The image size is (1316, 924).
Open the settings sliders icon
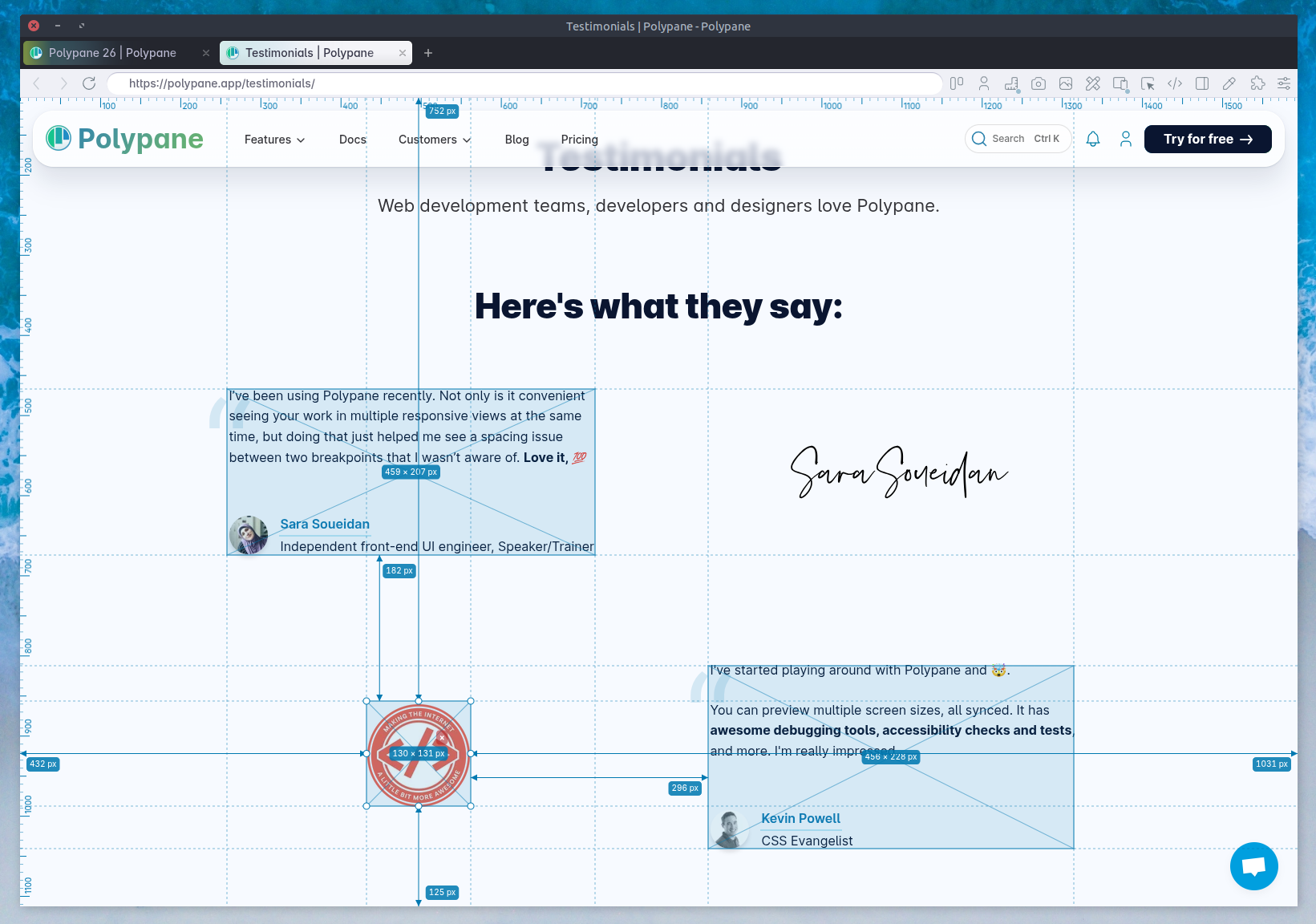pyautogui.click(x=1284, y=83)
